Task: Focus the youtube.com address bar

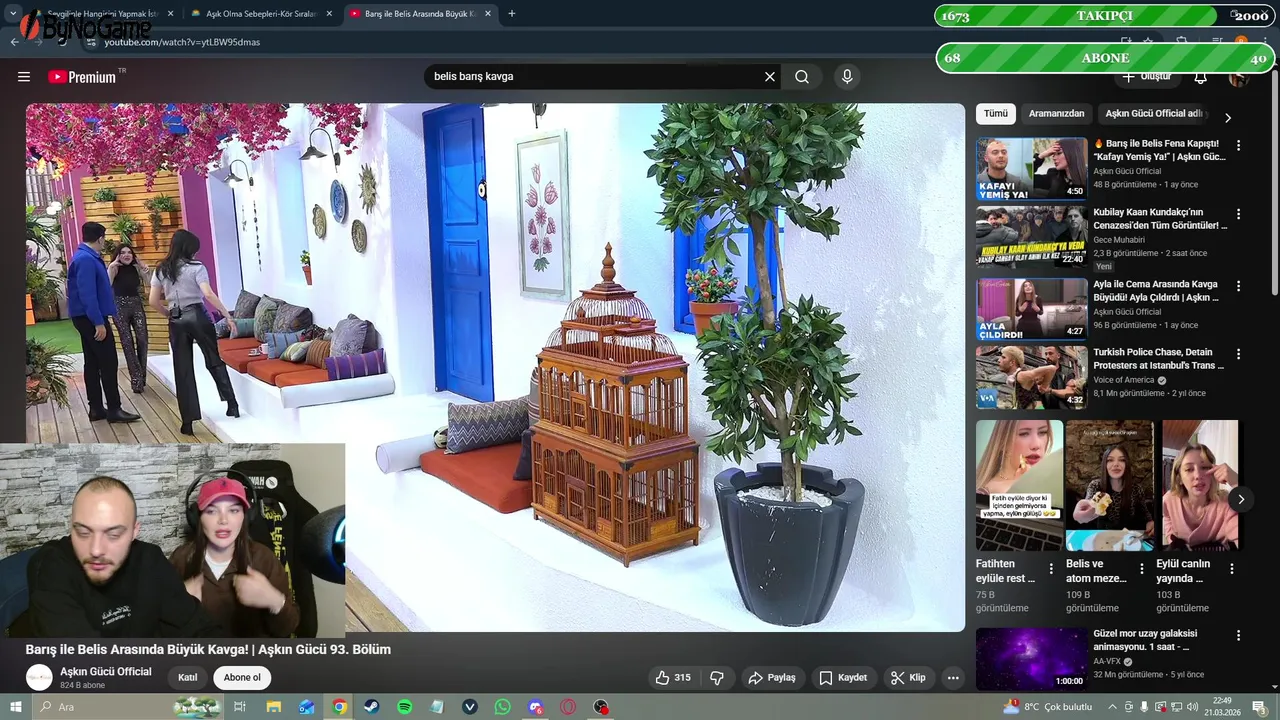Action: click(600, 42)
